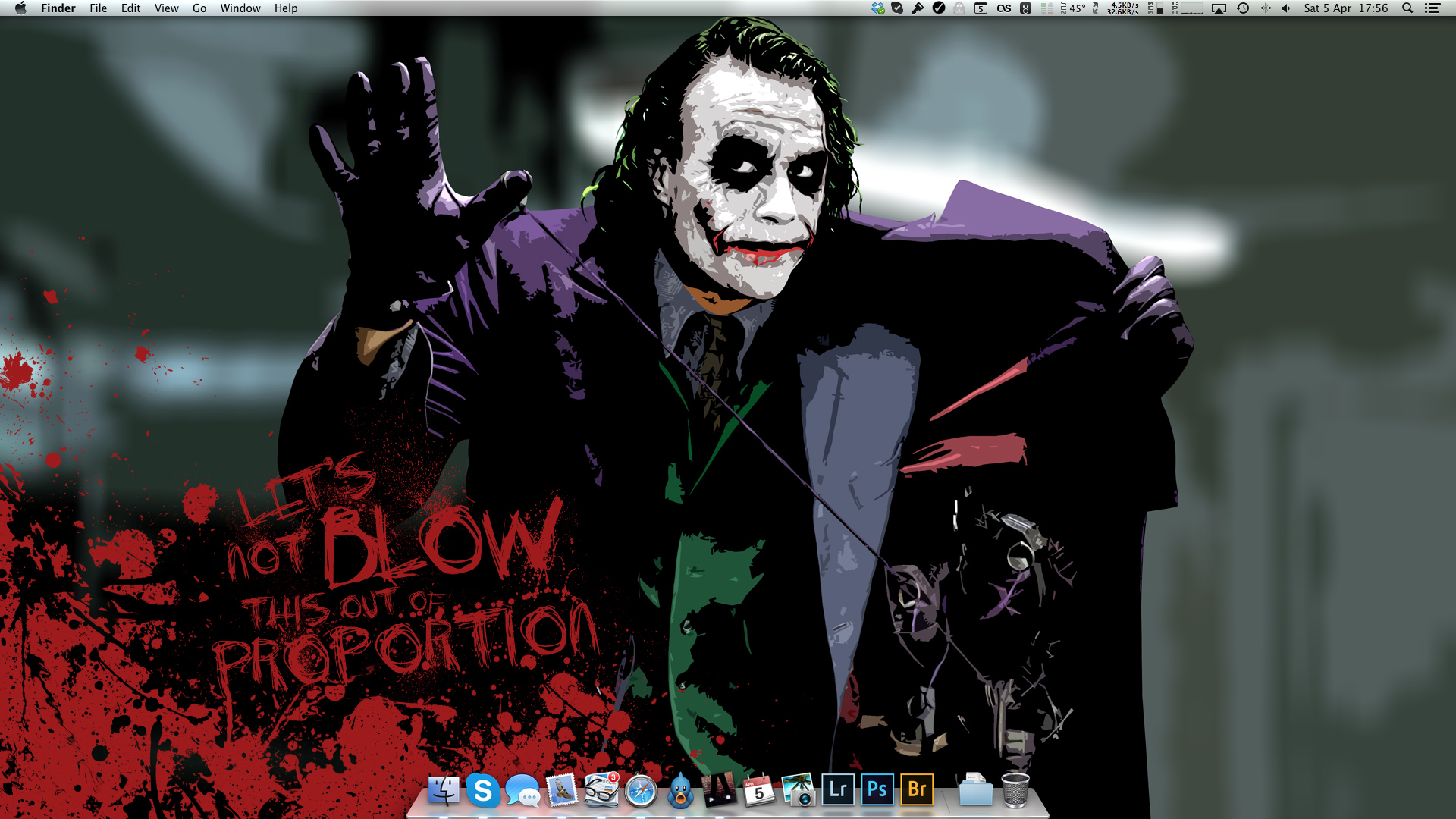This screenshot has height=819, width=1456.
Task: Click the Bluetooth status icon
Action: 1266,8
